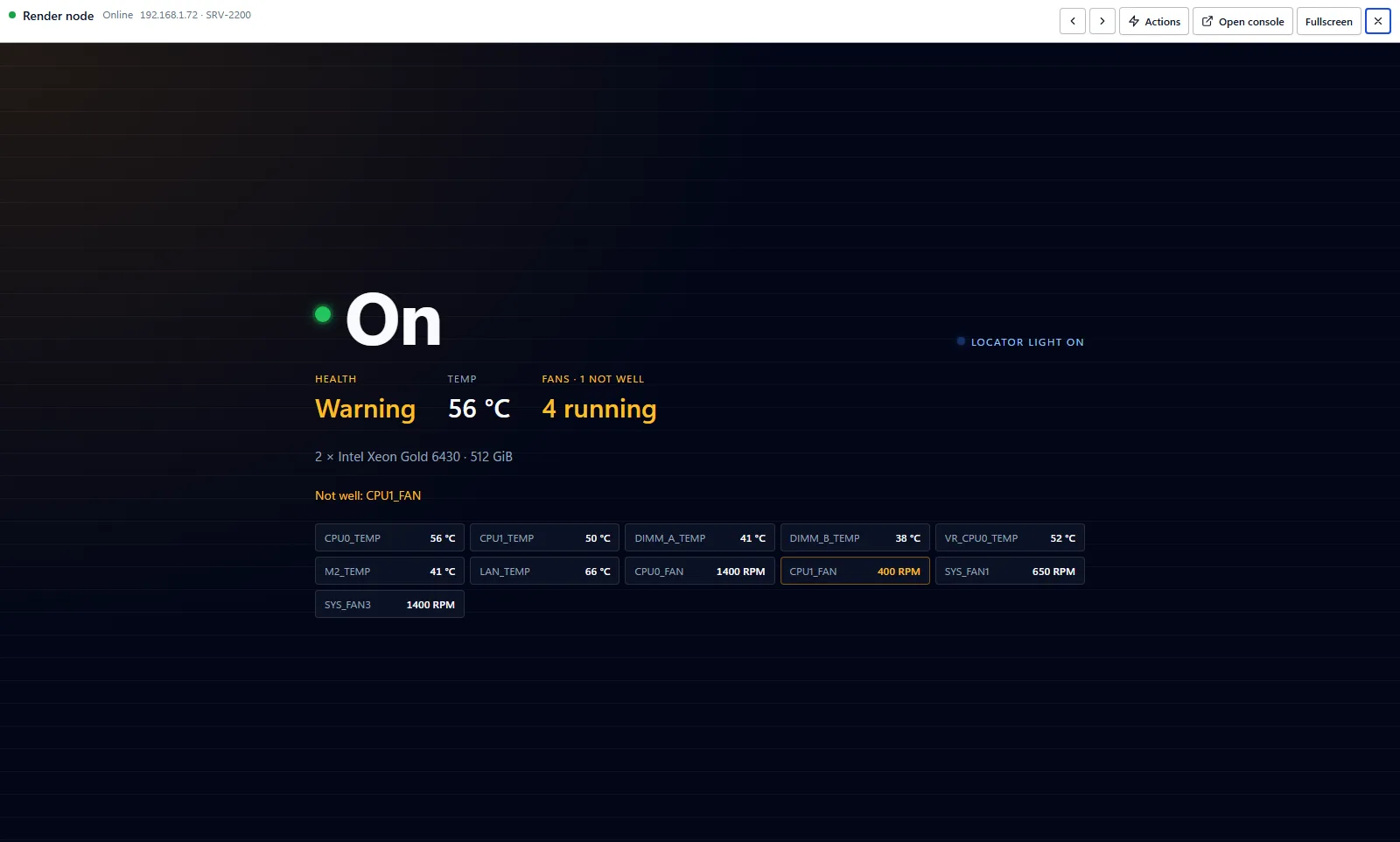Click the Locator Light On indicator
Image resolution: width=1400 pixels, height=842 pixels.
click(1021, 342)
